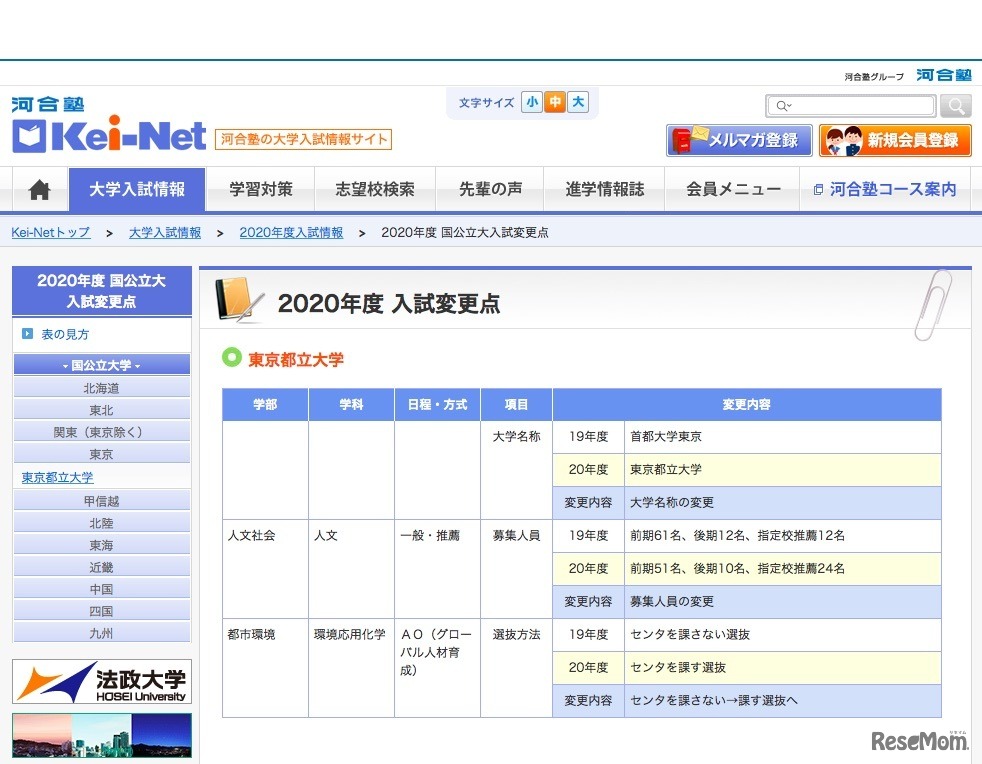Expand the 国公立大学 category header

tap(101, 364)
